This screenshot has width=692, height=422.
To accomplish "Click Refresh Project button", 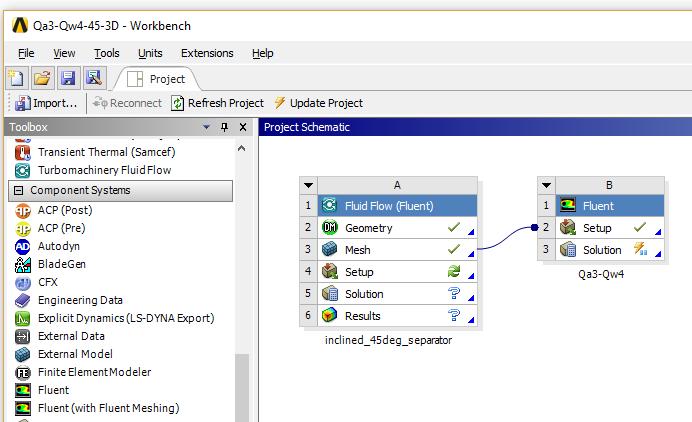I will pos(217,103).
